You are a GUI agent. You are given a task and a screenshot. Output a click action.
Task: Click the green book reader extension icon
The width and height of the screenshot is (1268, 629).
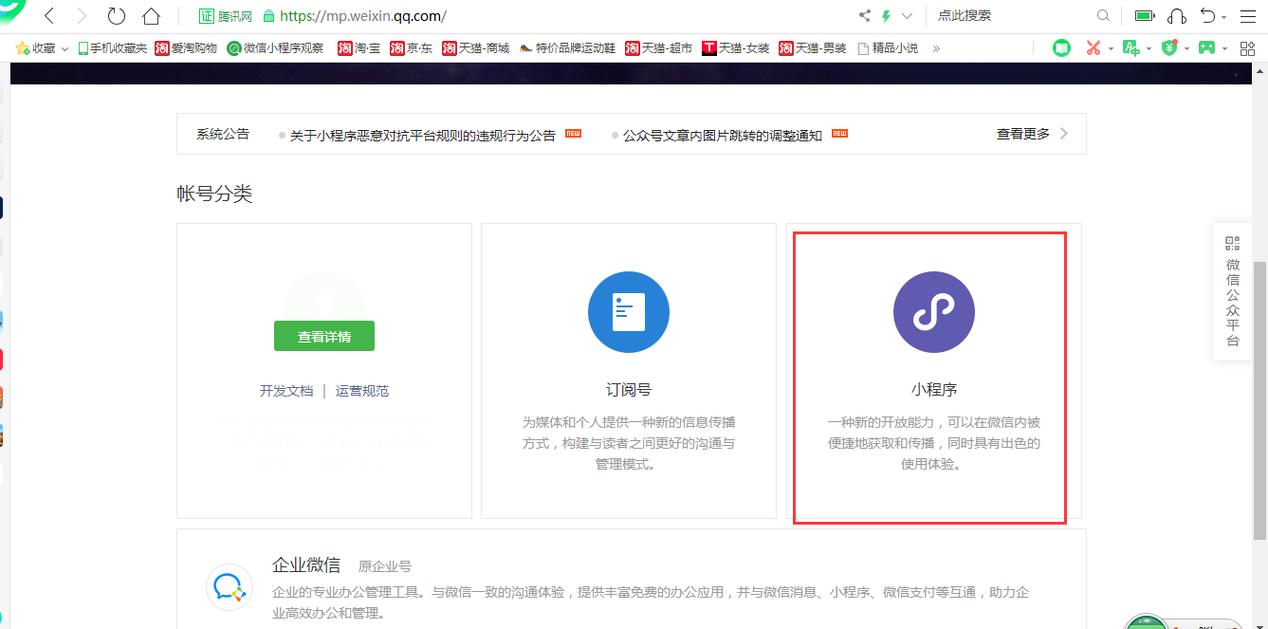1062,48
